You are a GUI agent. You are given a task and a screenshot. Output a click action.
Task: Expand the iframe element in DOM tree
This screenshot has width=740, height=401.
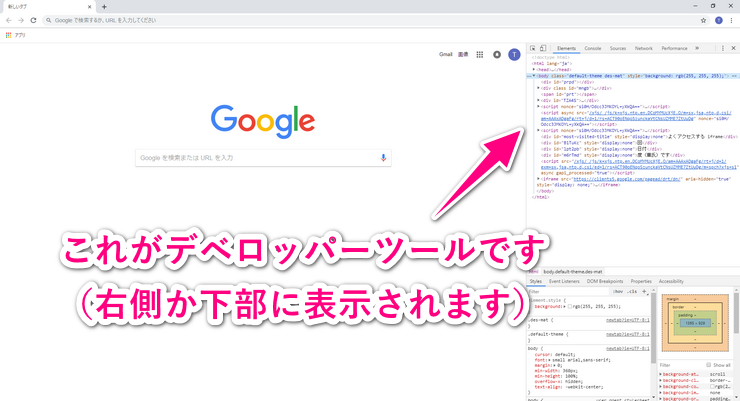[x=538, y=179]
